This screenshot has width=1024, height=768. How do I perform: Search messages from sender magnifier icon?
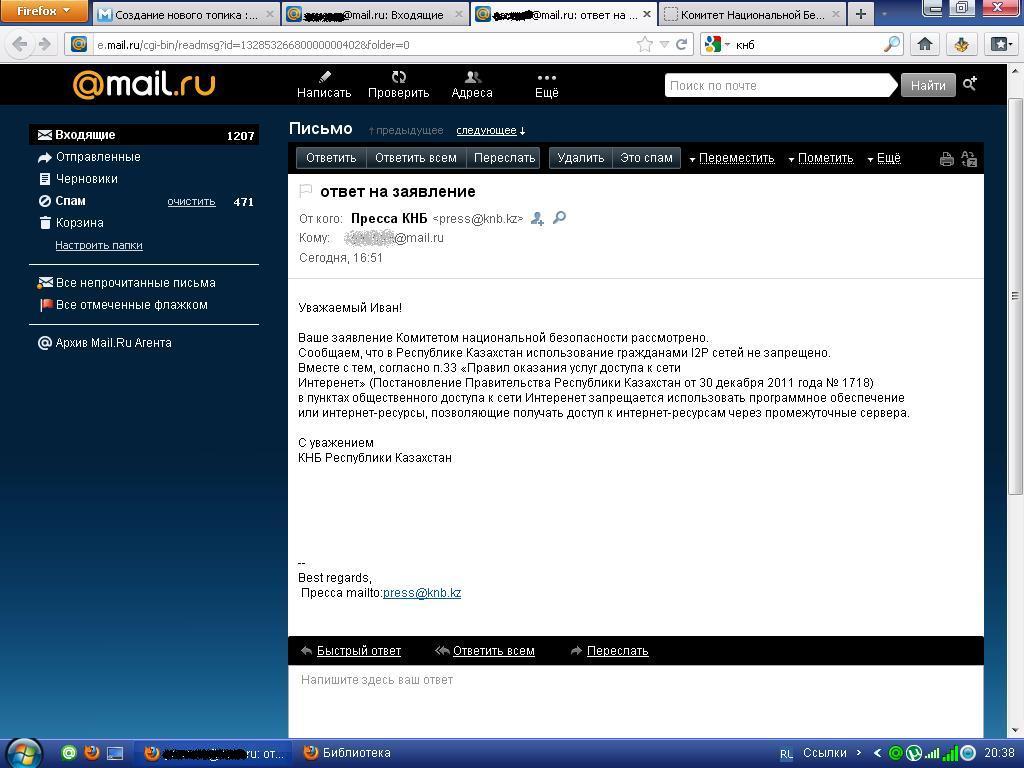click(x=559, y=218)
